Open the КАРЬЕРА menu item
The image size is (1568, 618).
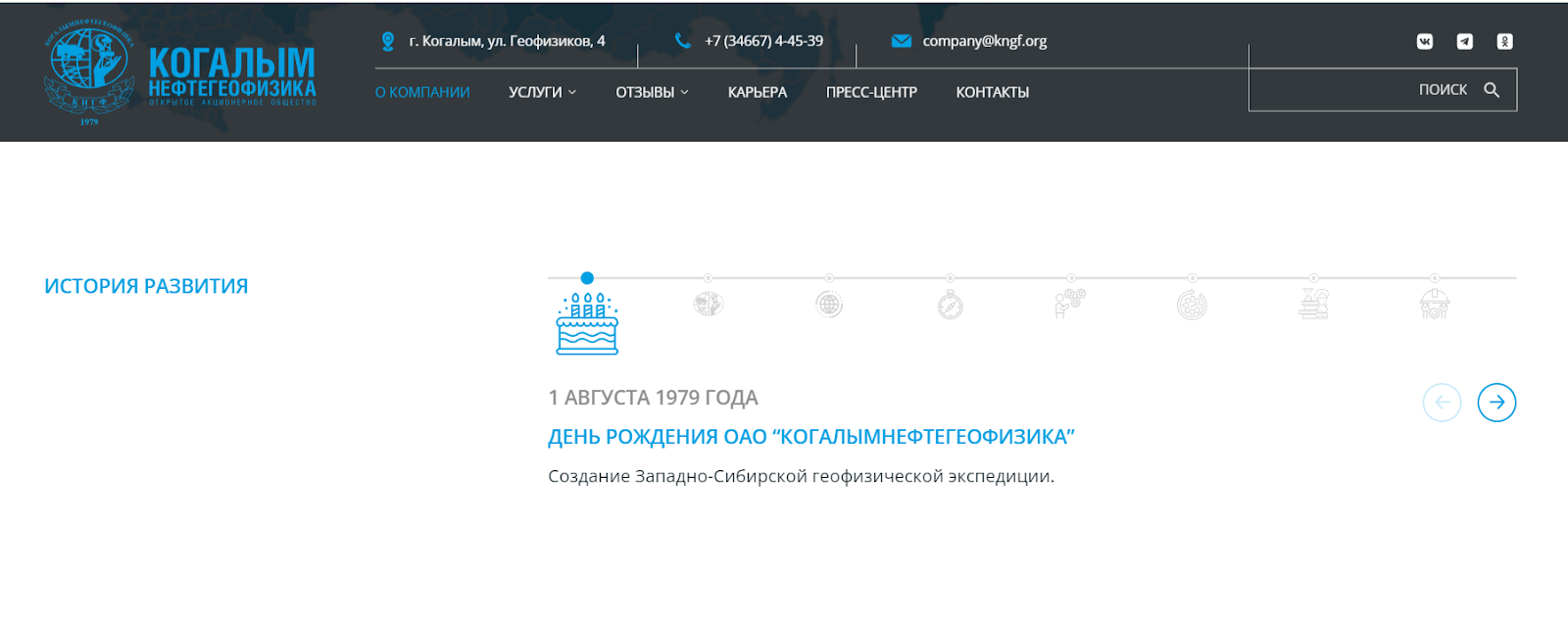coord(758,92)
